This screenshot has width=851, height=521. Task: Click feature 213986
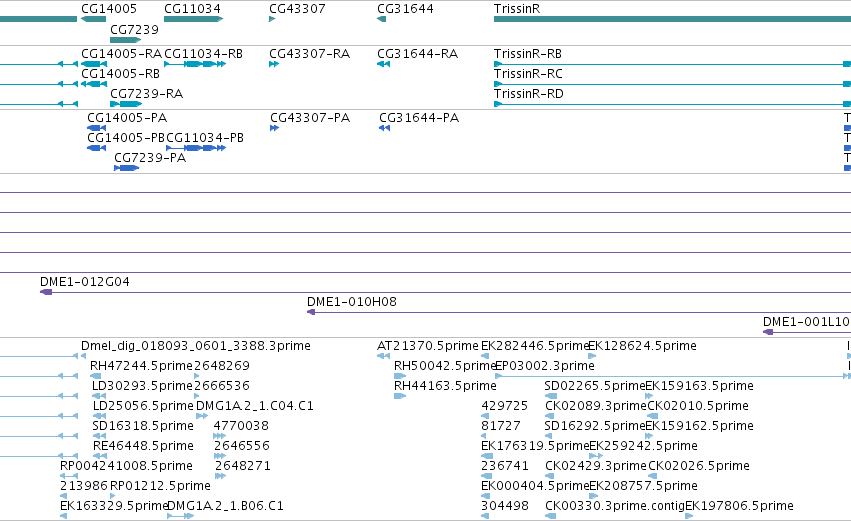tap(84, 486)
